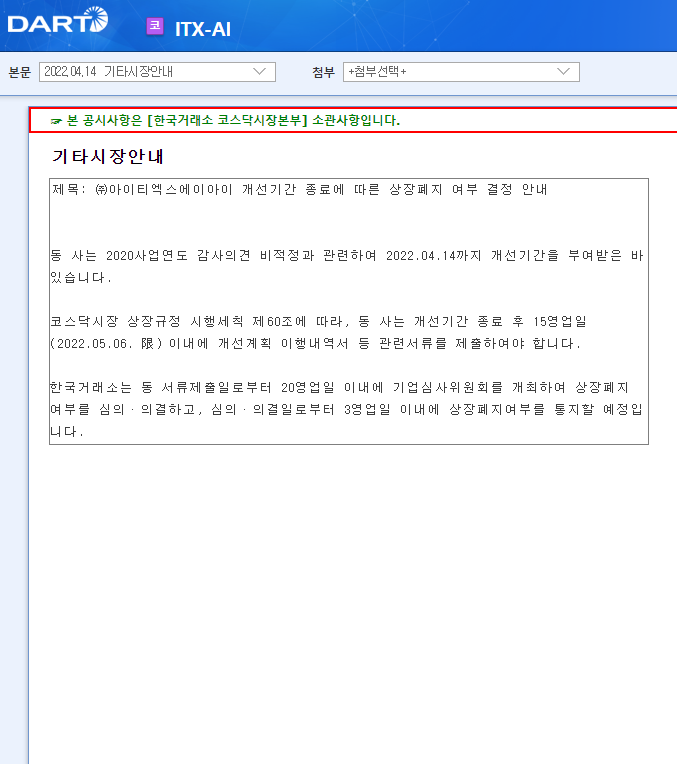
Task: Click the line containing 2022.05.06. 限
Action: pos(315,344)
